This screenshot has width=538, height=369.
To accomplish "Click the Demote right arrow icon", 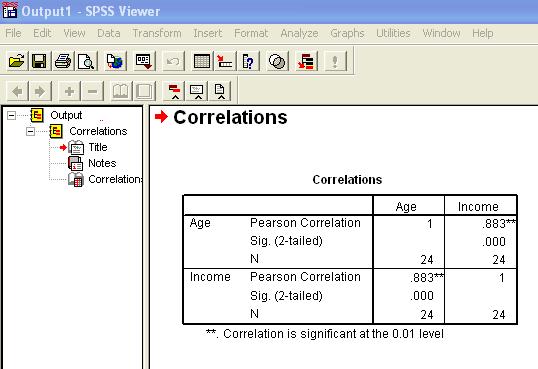I will pyautogui.click(x=40, y=91).
